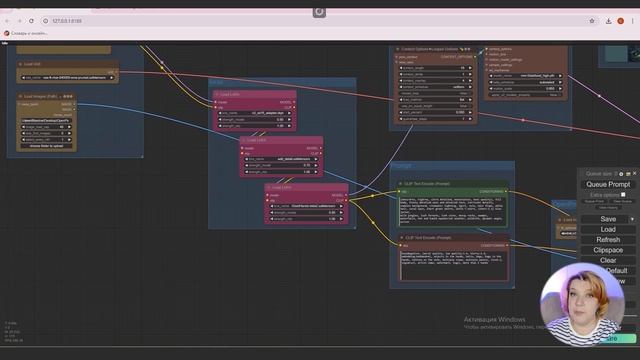Close the ComfyUI queue menu panel
640x360 pixels.
point(634,174)
